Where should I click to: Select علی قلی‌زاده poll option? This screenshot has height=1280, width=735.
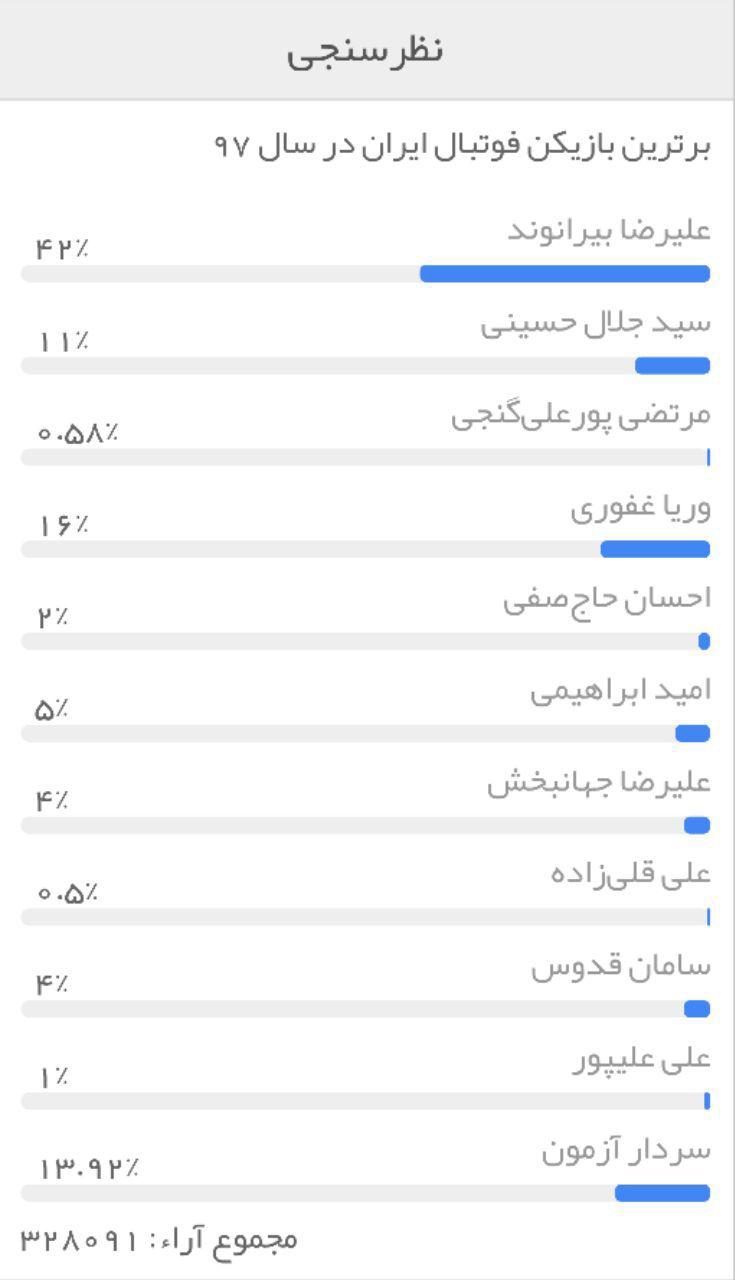pos(630,874)
